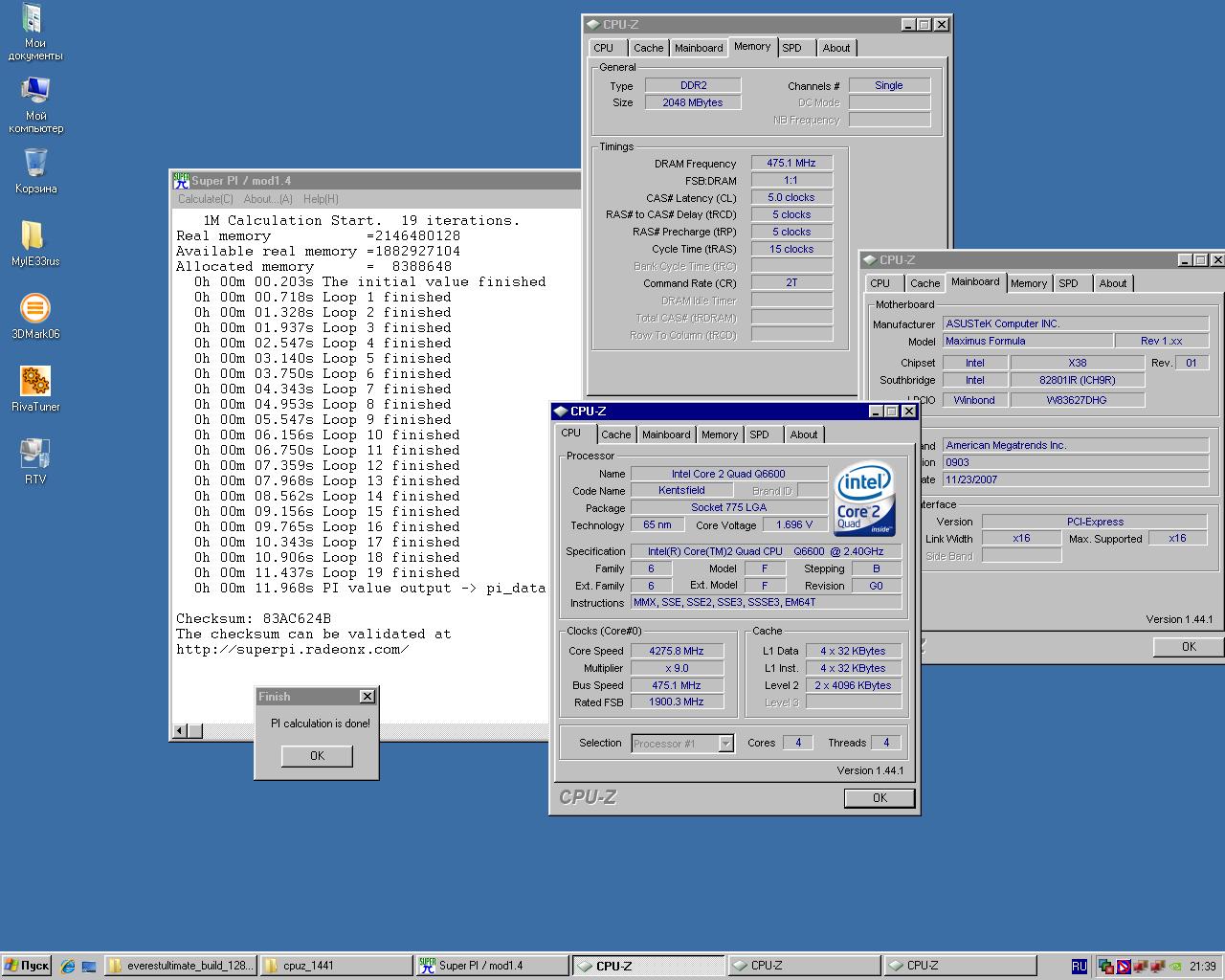Launch Internet Explorer from quick launch
Viewport: 1225px width, 980px height.
coord(67,966)
